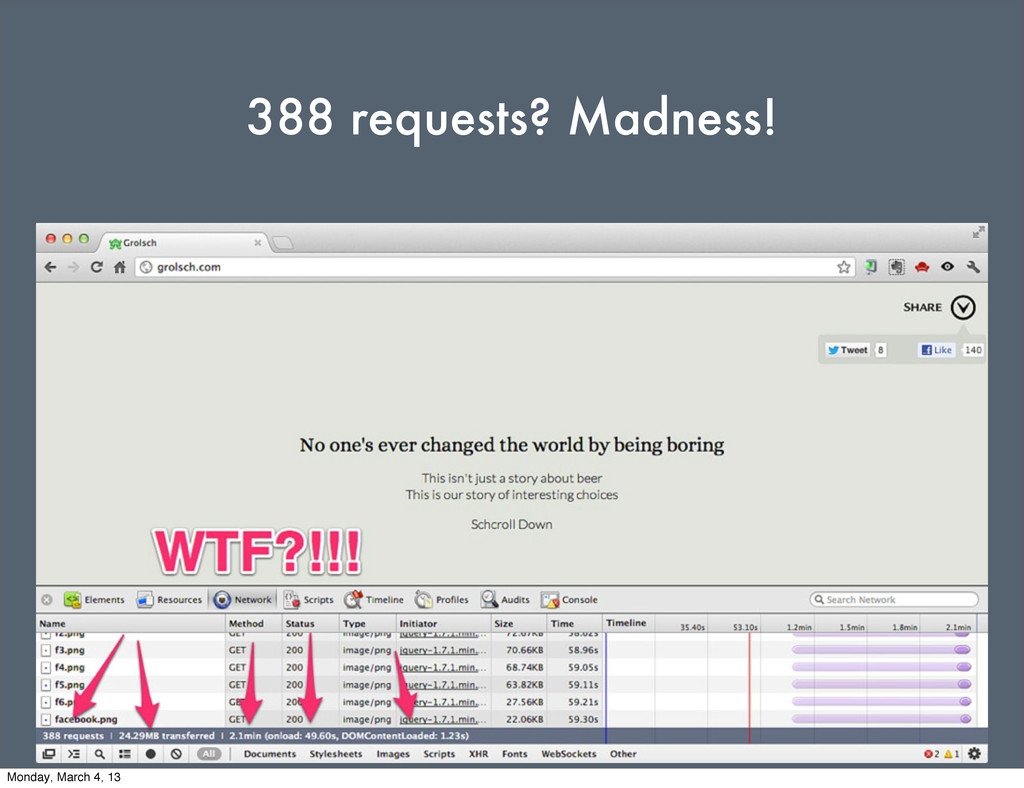Sort by the Name column header
The image size is (1024, 788).
click(131, 623)
